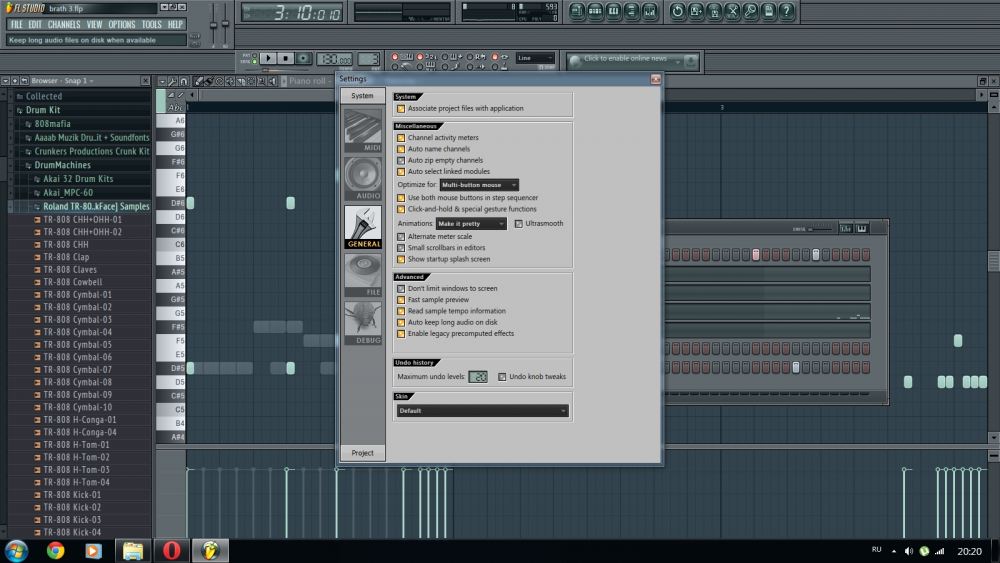Select TR-808 Cowbell sample in browser
1000x563 pixels.
point(73,282)
